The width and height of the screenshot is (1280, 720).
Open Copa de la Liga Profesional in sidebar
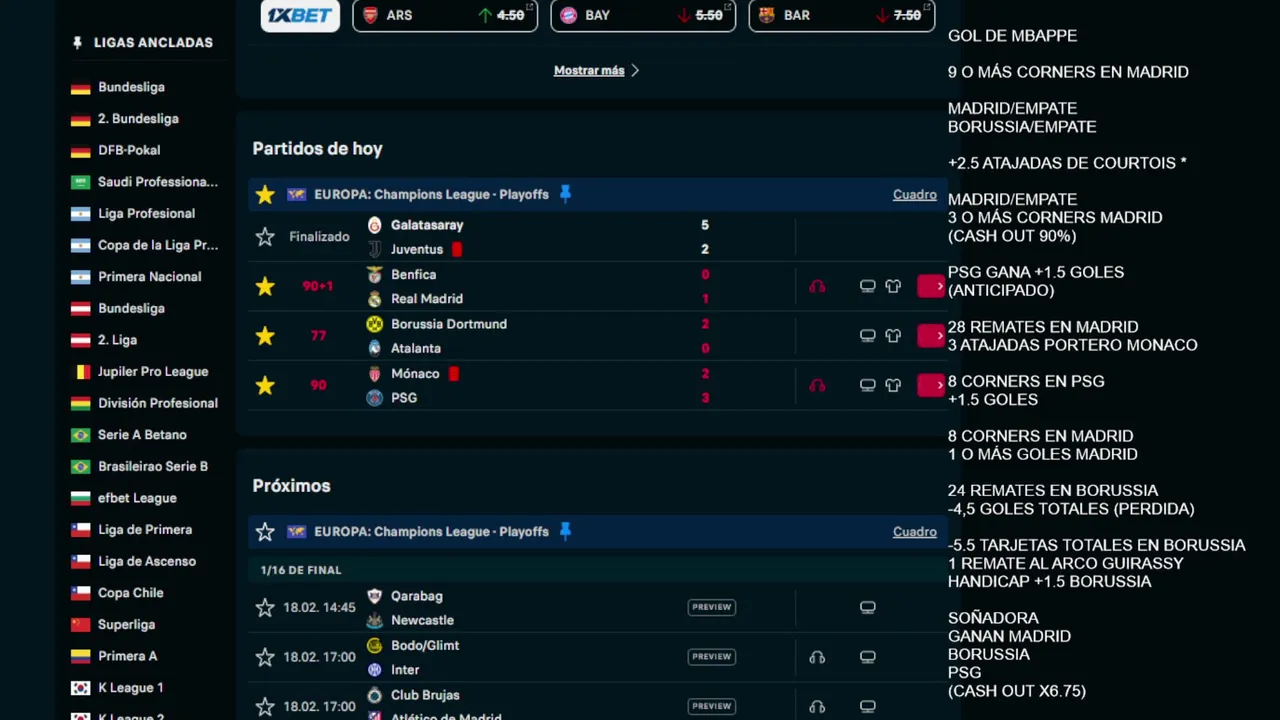coord(158,245)
